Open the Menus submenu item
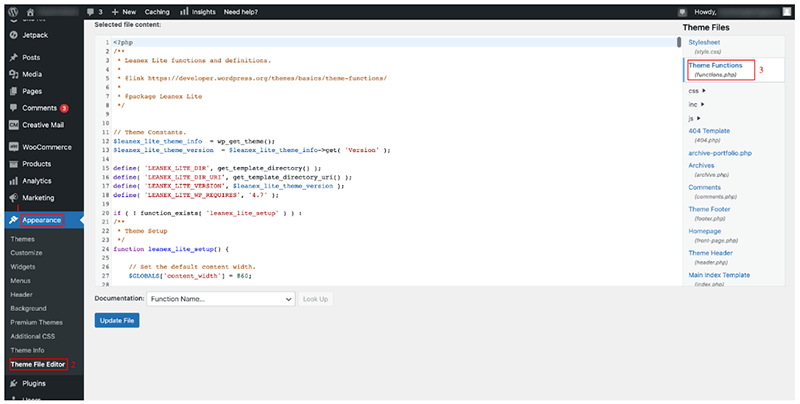The image size is (800, 404). point(20,281)
